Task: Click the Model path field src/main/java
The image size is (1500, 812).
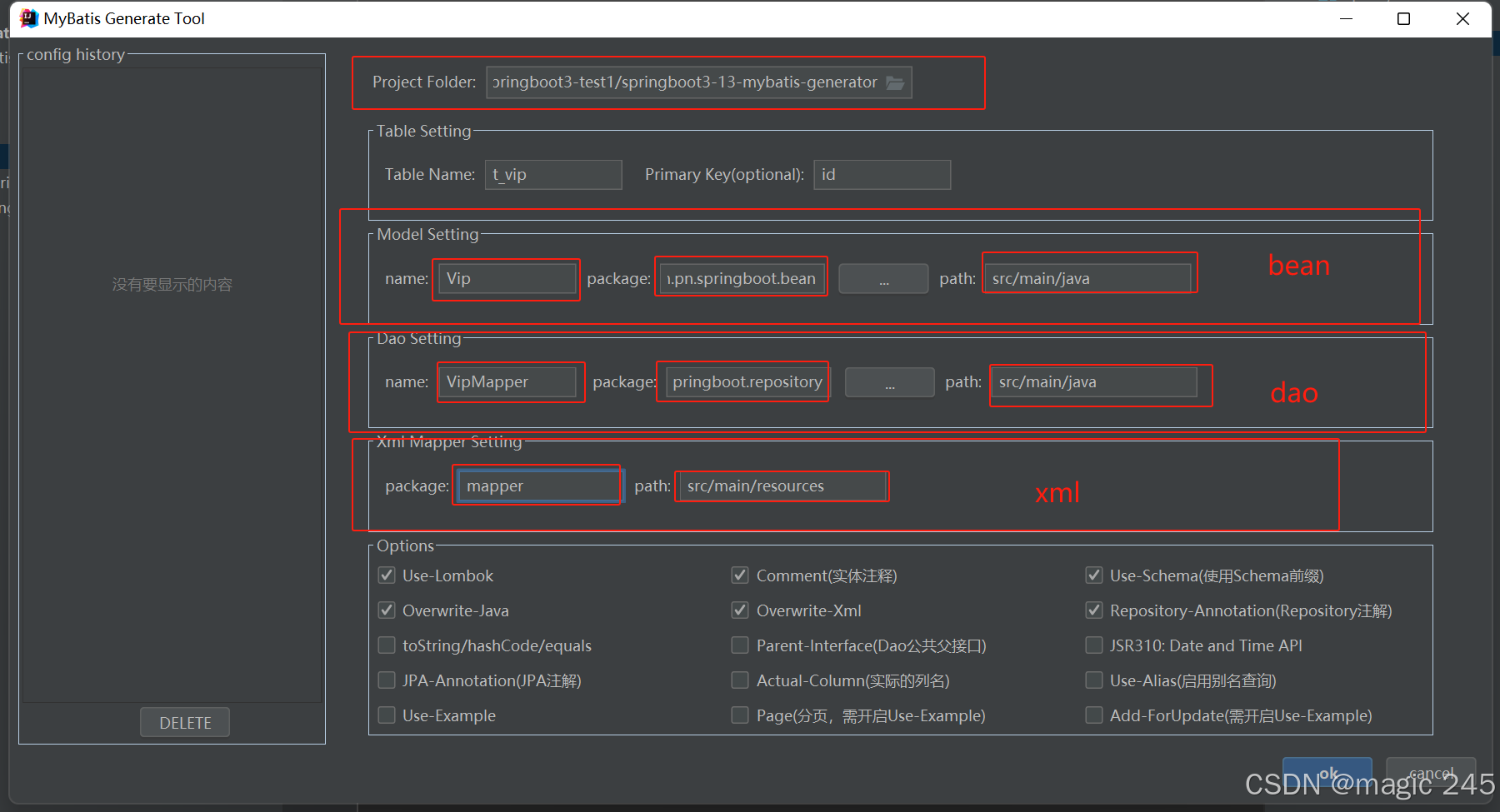Action: click(x=1087, y=279)
